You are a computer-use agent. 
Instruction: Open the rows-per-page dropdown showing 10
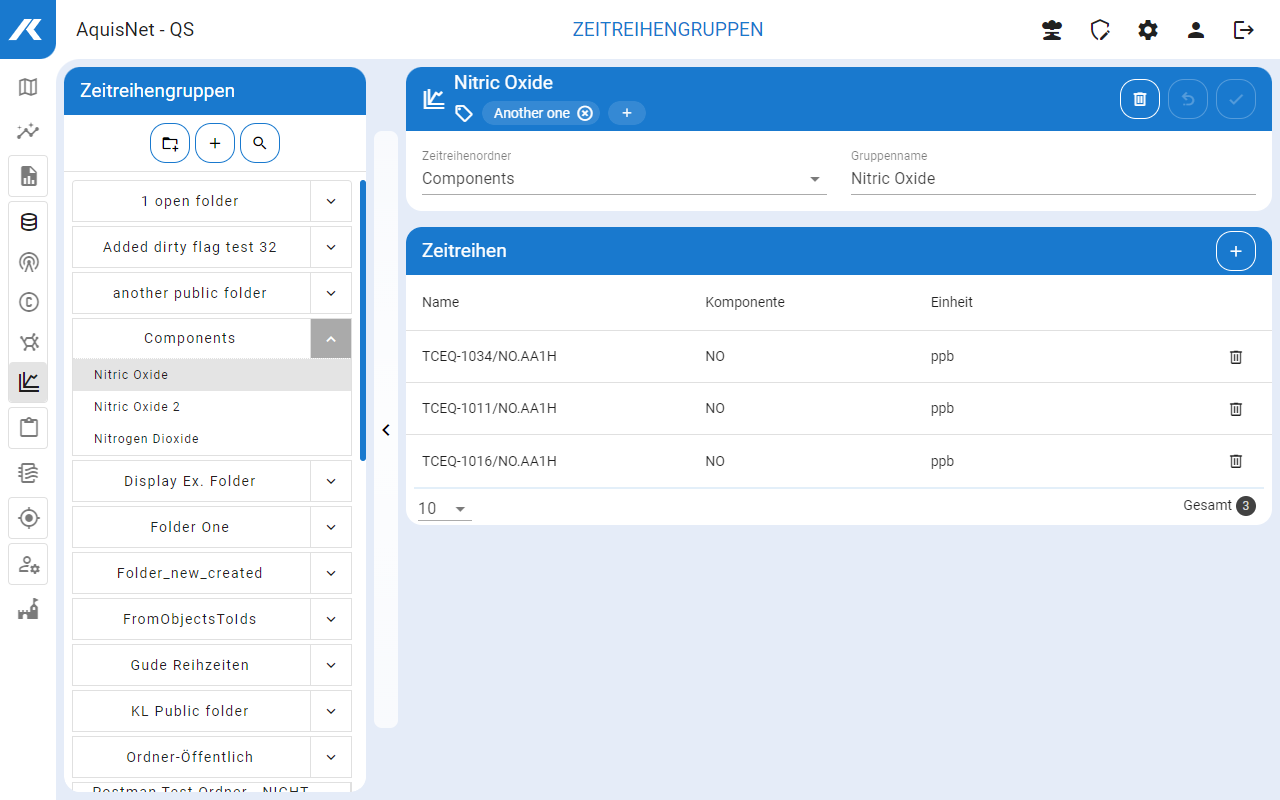click(444, 509)
